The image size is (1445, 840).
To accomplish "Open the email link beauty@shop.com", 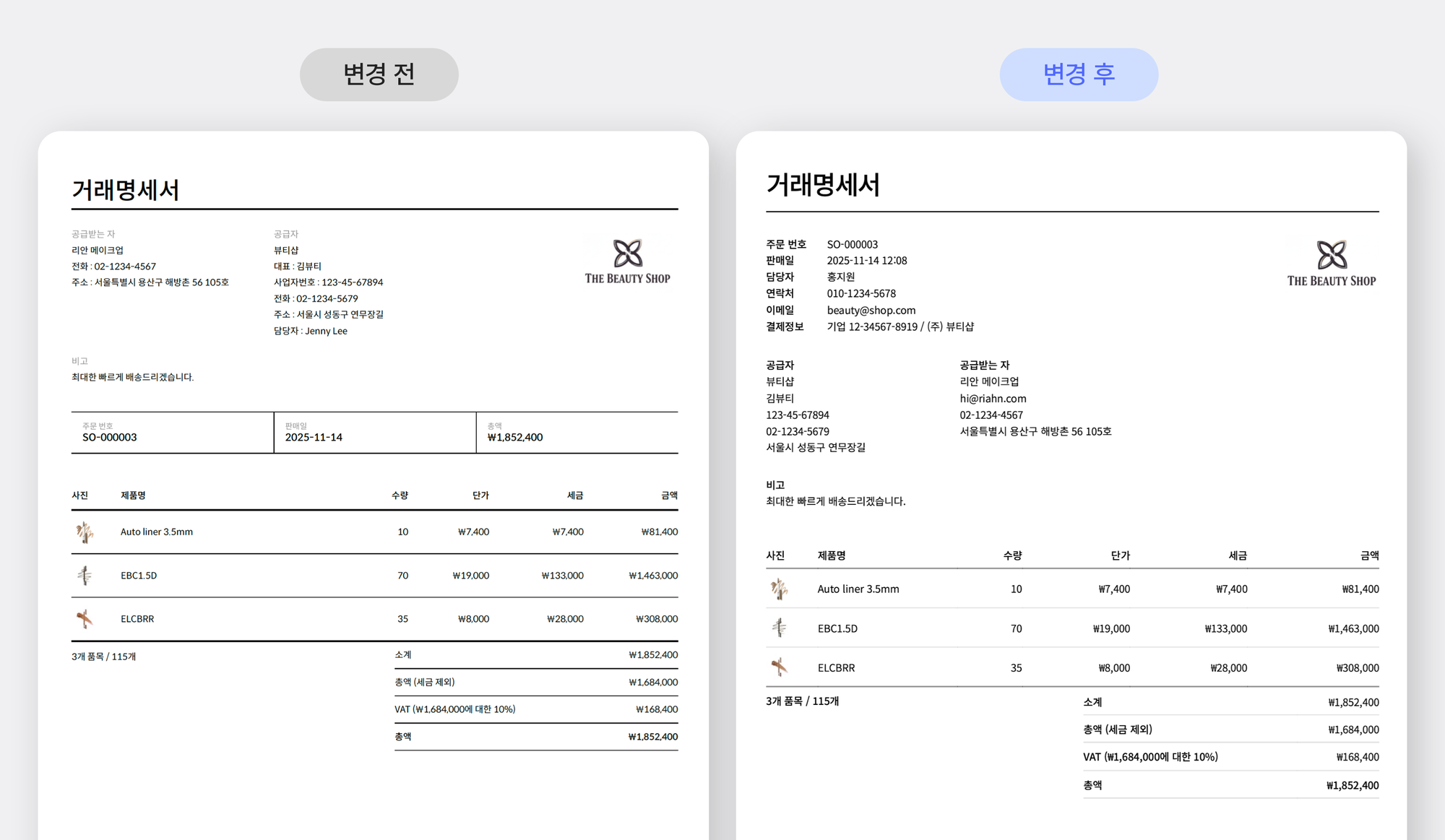I will click(x=870, y=310).
